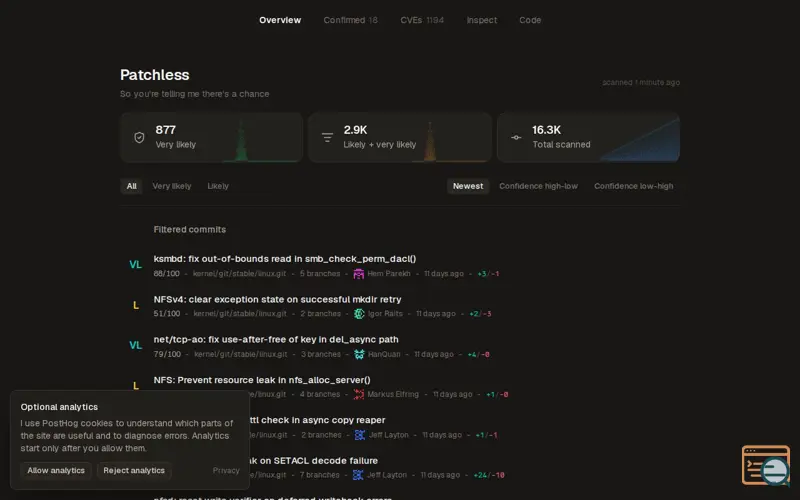800x500 pixels.
Task: Open the Privacy link
Action: pyautogui.click(x=226, y=470)
